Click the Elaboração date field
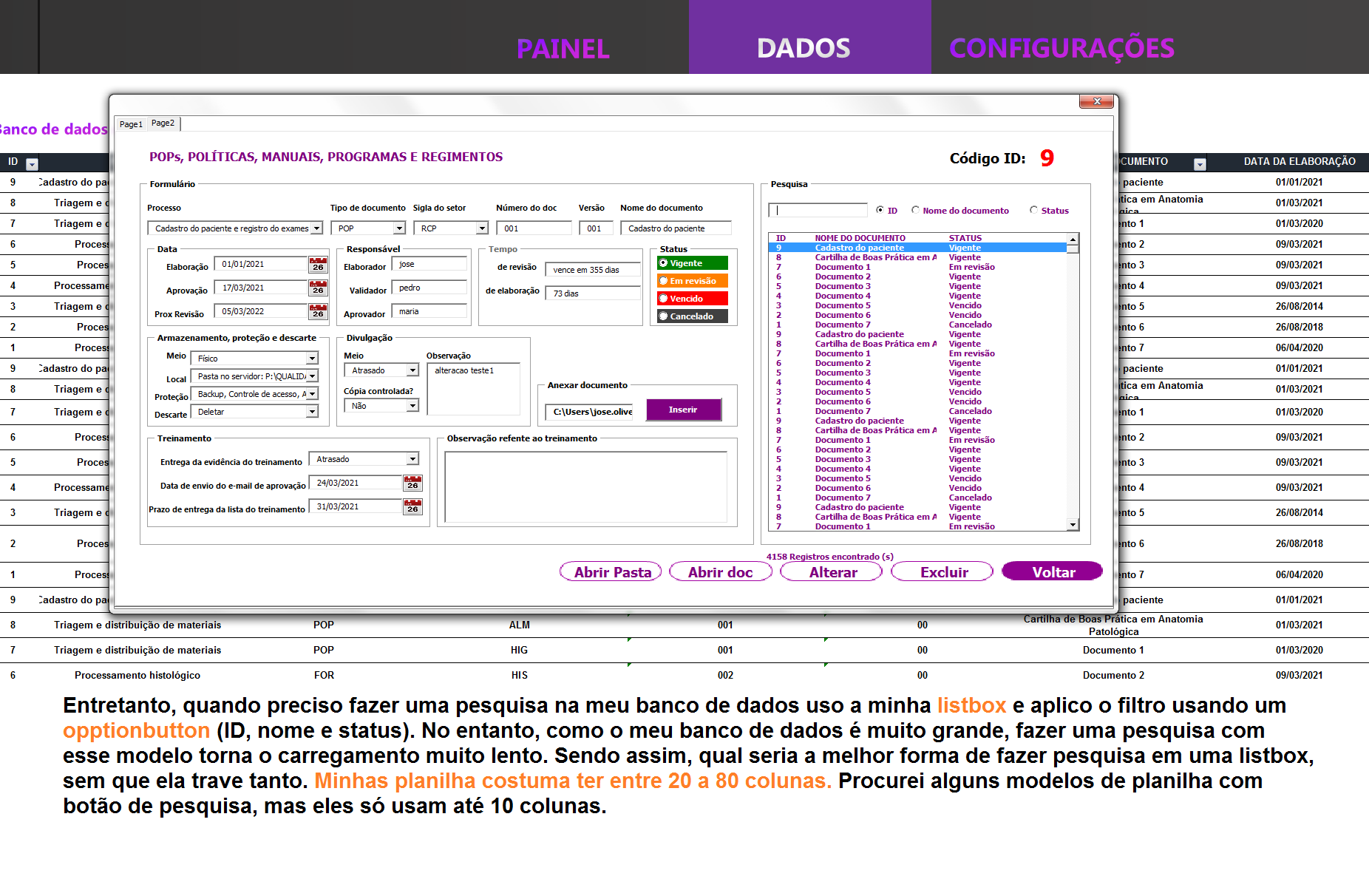This screenshot has width=1369, height=896. tap(261, 264)
